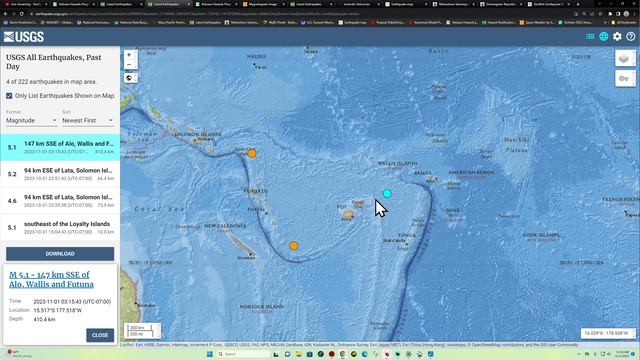The height and width of the screenshot is (360, 640).
Task: Zoom out of the map with minus
Action: click(x=129, y=64)
